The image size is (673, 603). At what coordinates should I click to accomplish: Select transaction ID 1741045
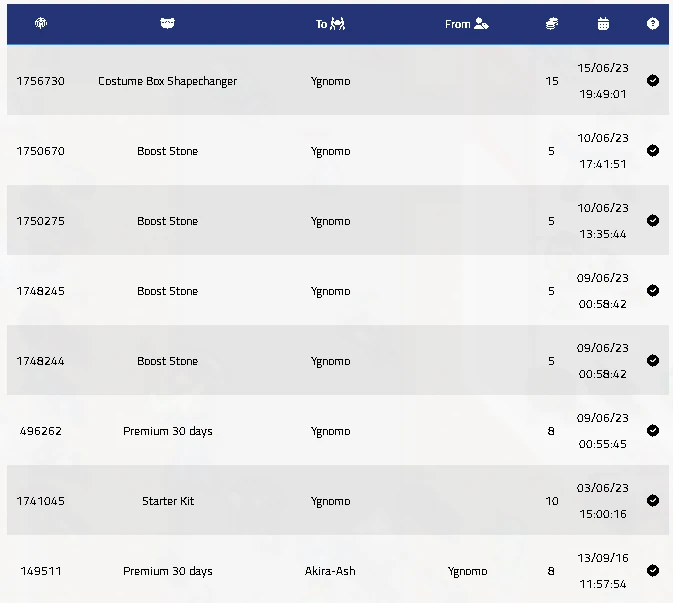(x=41, y=501)
